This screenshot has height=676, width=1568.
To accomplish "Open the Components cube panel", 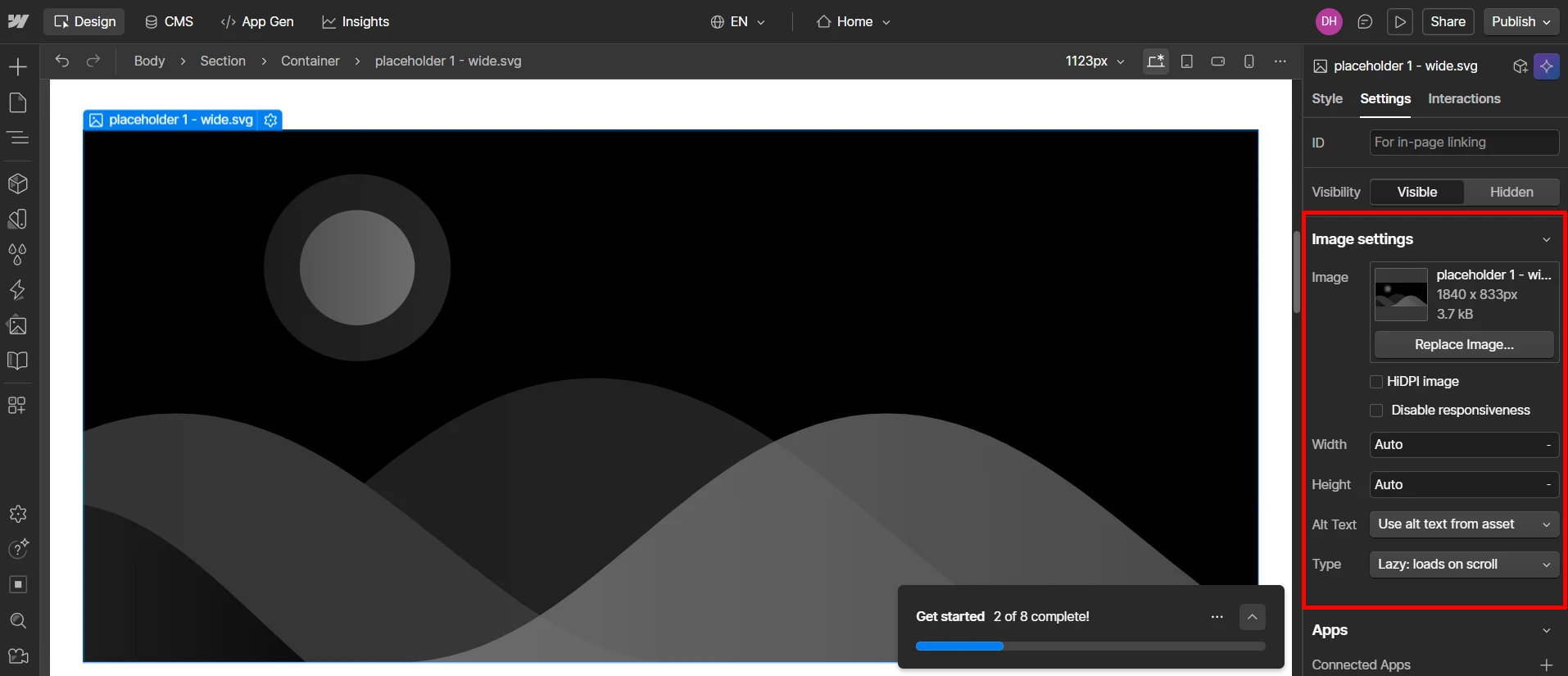I will click(18, 184).
